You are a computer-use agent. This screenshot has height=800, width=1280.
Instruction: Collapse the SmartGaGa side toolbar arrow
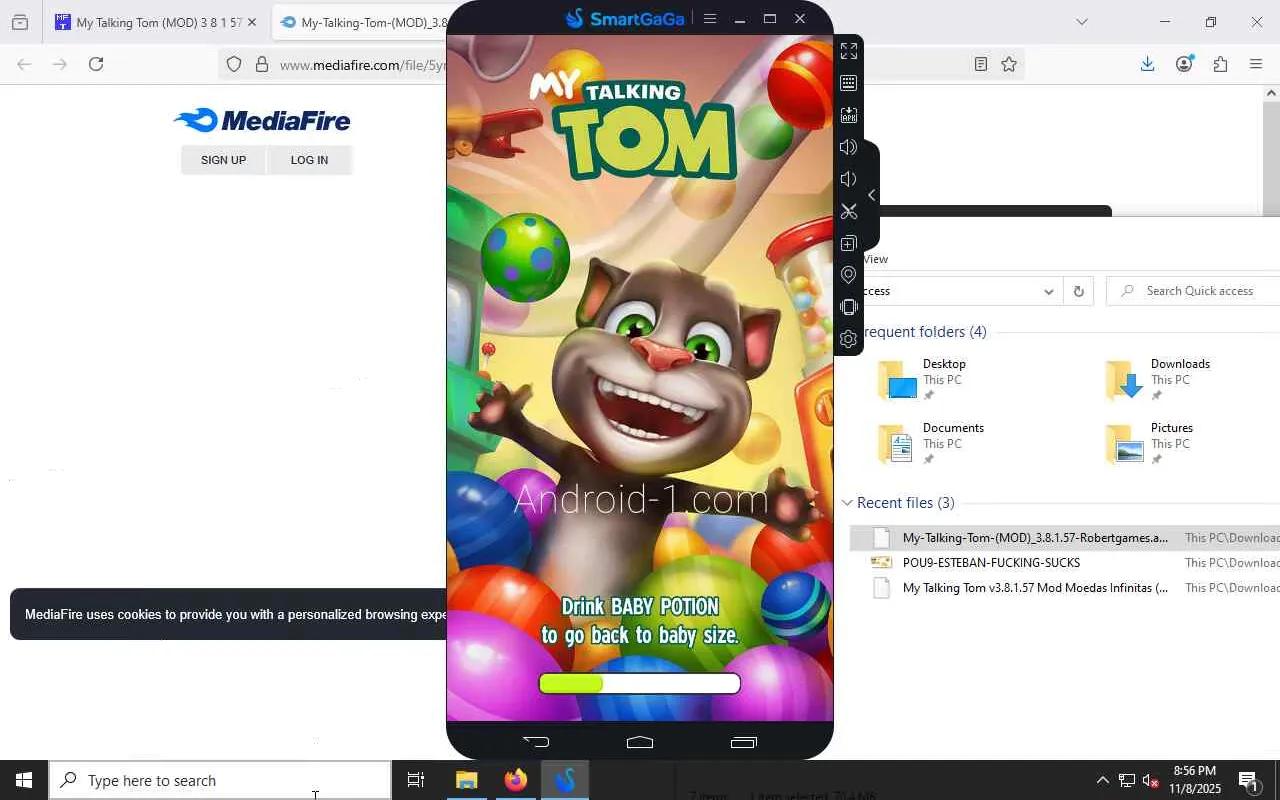(x=871, y=195)
